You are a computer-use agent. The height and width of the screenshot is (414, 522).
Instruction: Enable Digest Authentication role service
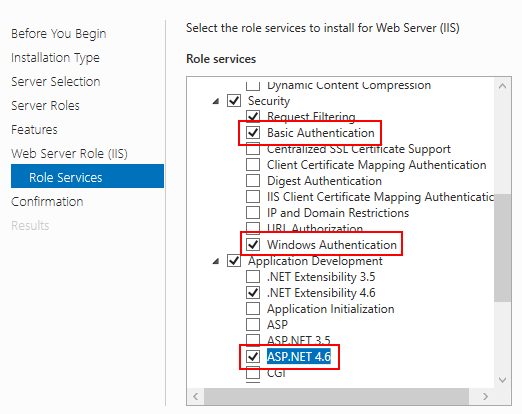click(x=253, y=181)
